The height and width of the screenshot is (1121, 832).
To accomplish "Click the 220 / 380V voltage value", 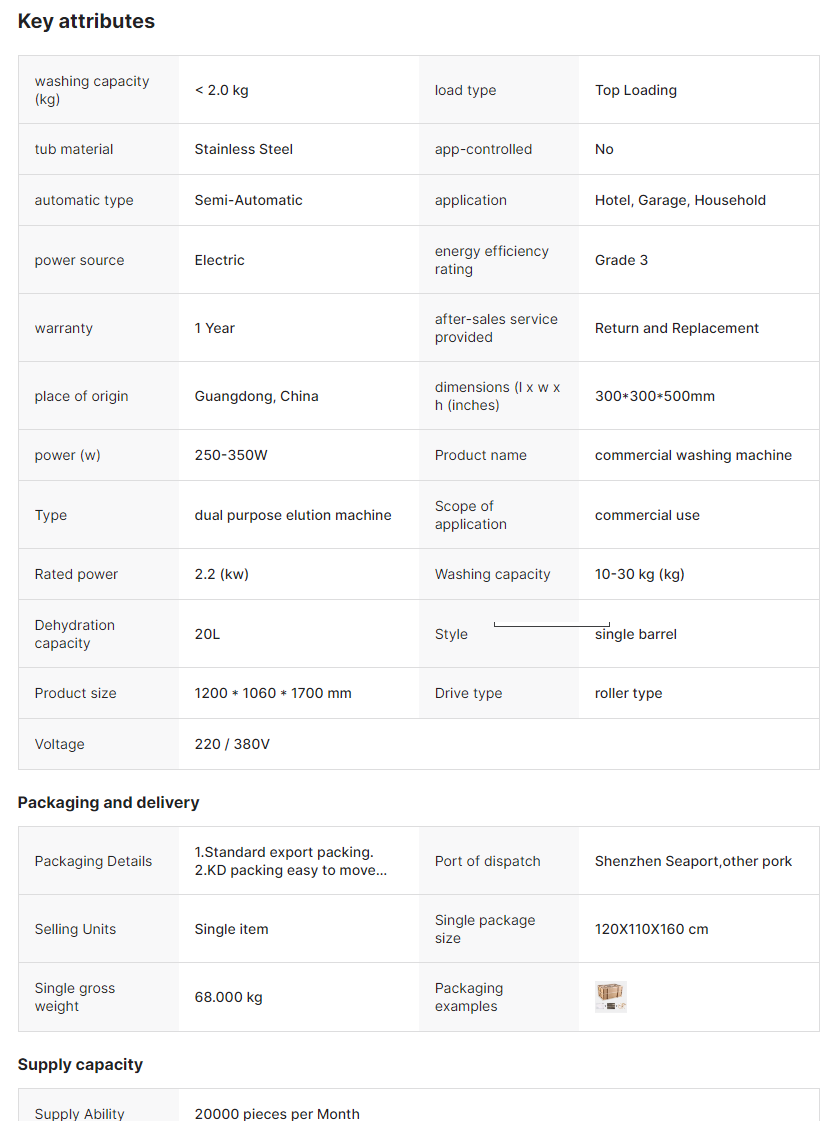I will [x=232, y=744].
